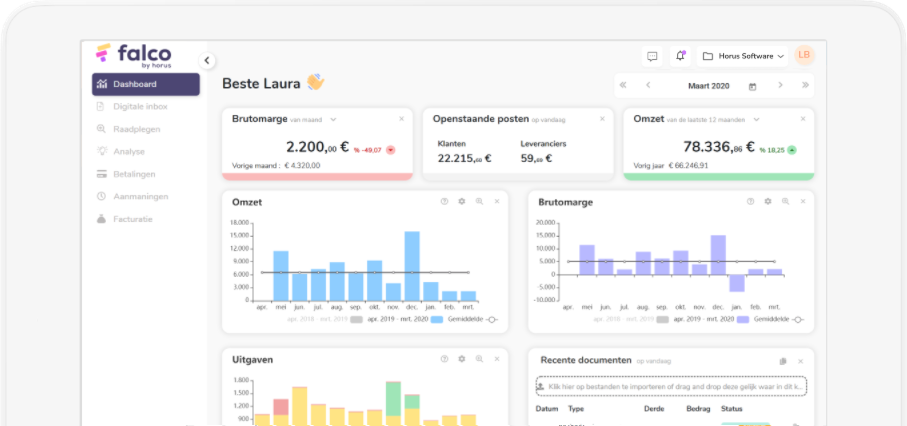The image size is (907, 426).
Task: Zoom in the Omzet chart
Action: pyautogui.click(x=479, y=201)
